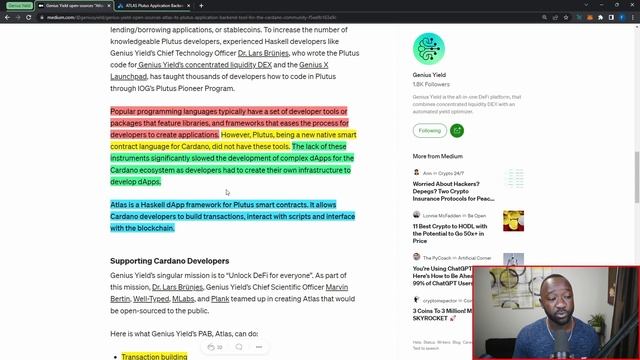The image size is (640, 360).
Task: Open thumbnail of the Worried About Hackers article
Action: [513, 178]
